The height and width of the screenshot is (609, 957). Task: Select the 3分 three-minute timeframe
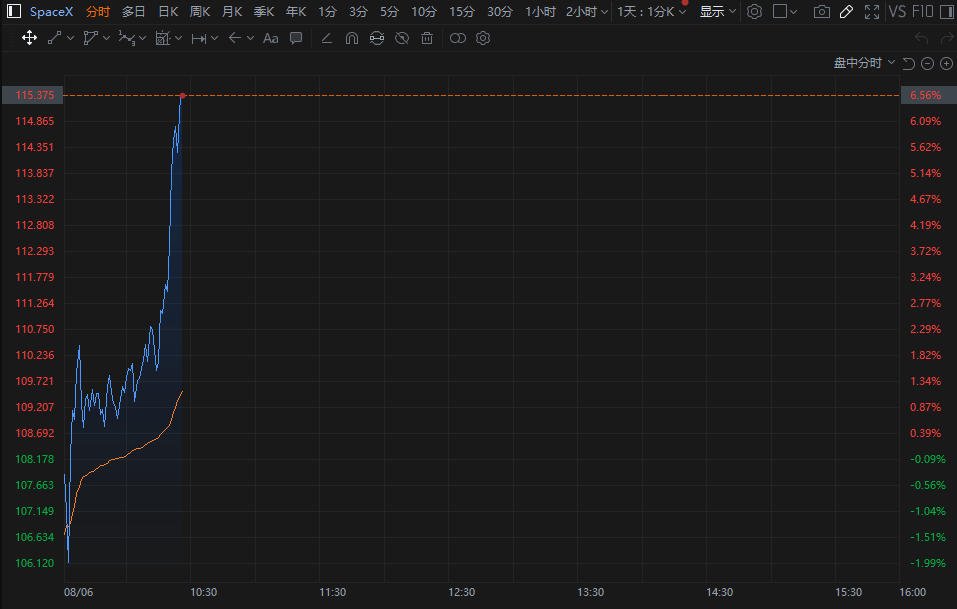pyautogui.click(x=358, y=12)
